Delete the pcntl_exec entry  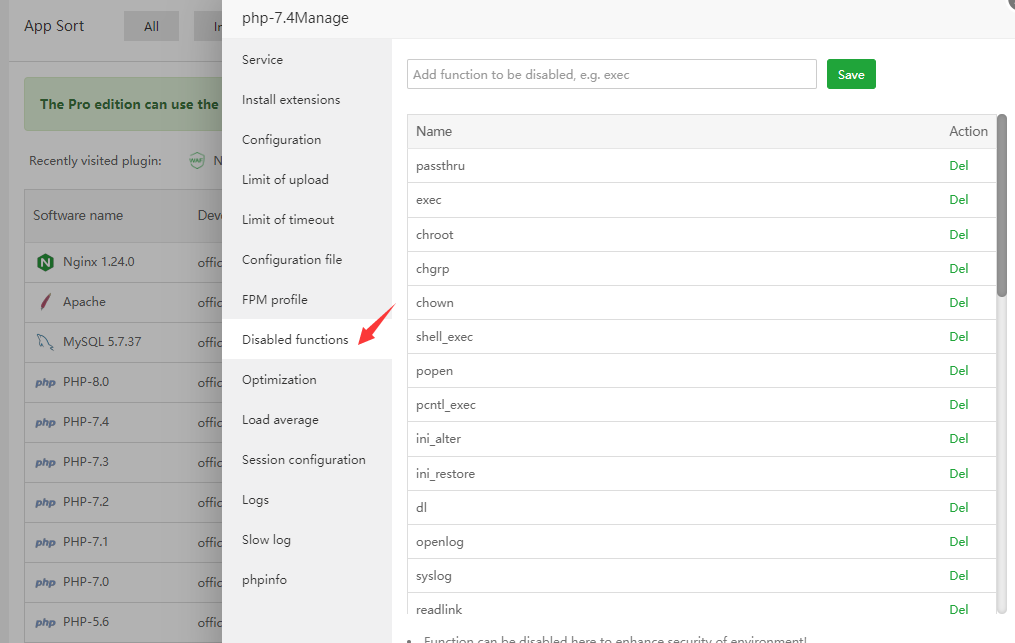(959, 405)
